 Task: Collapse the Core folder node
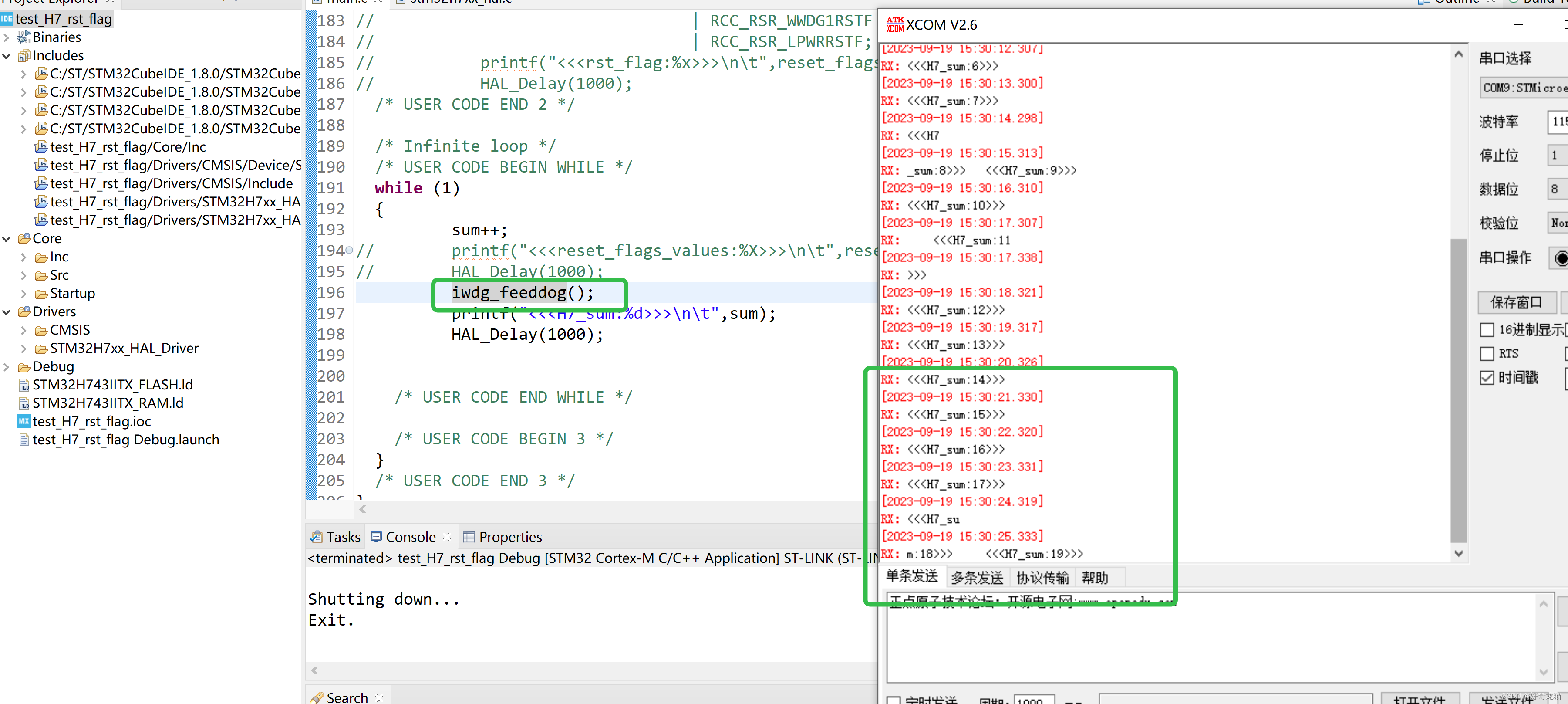(7, 239)
